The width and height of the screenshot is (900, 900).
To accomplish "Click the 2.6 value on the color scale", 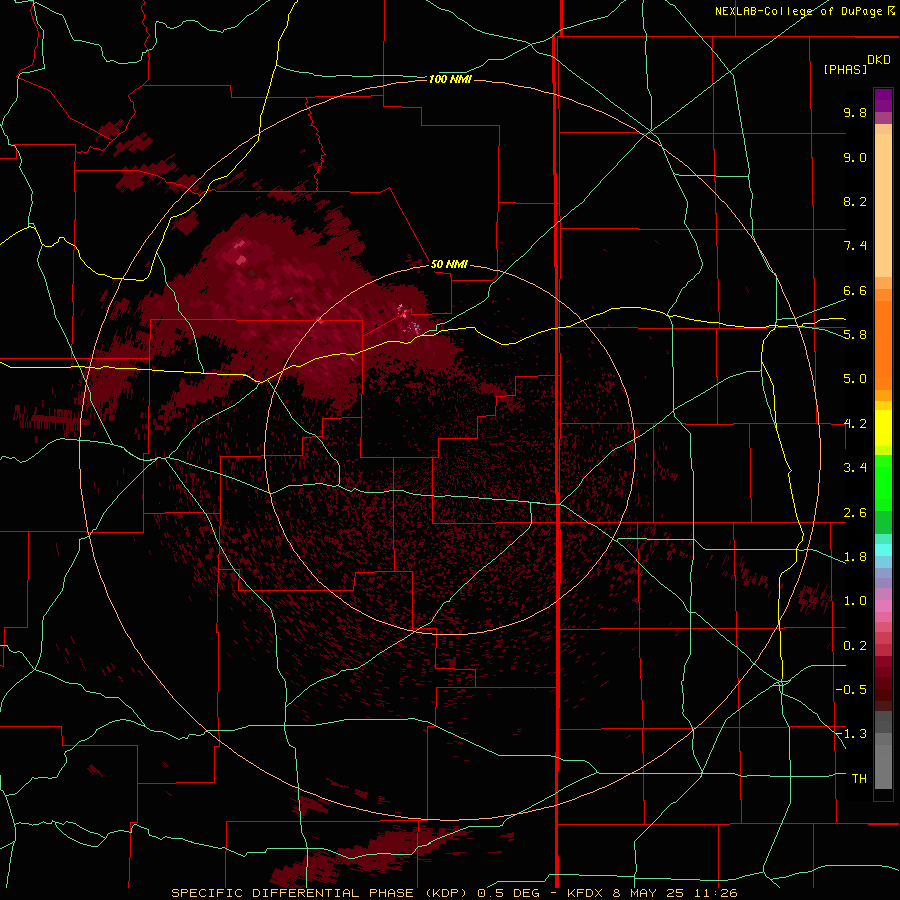I will (x=855, y=513).
